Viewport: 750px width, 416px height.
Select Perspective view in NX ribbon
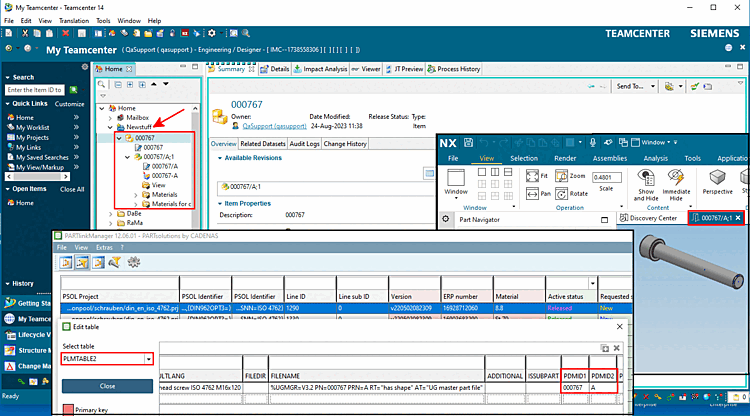(x=717, y=182)
